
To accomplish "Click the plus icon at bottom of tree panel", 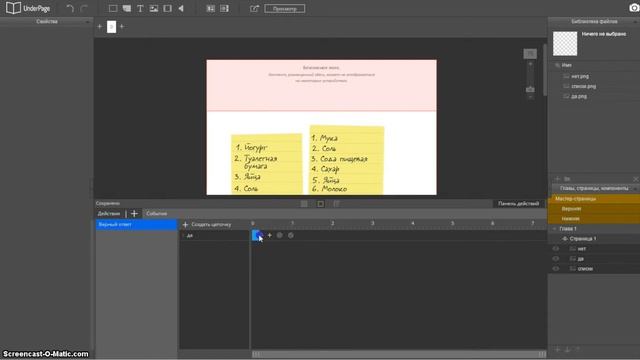I will click(558, 349).
